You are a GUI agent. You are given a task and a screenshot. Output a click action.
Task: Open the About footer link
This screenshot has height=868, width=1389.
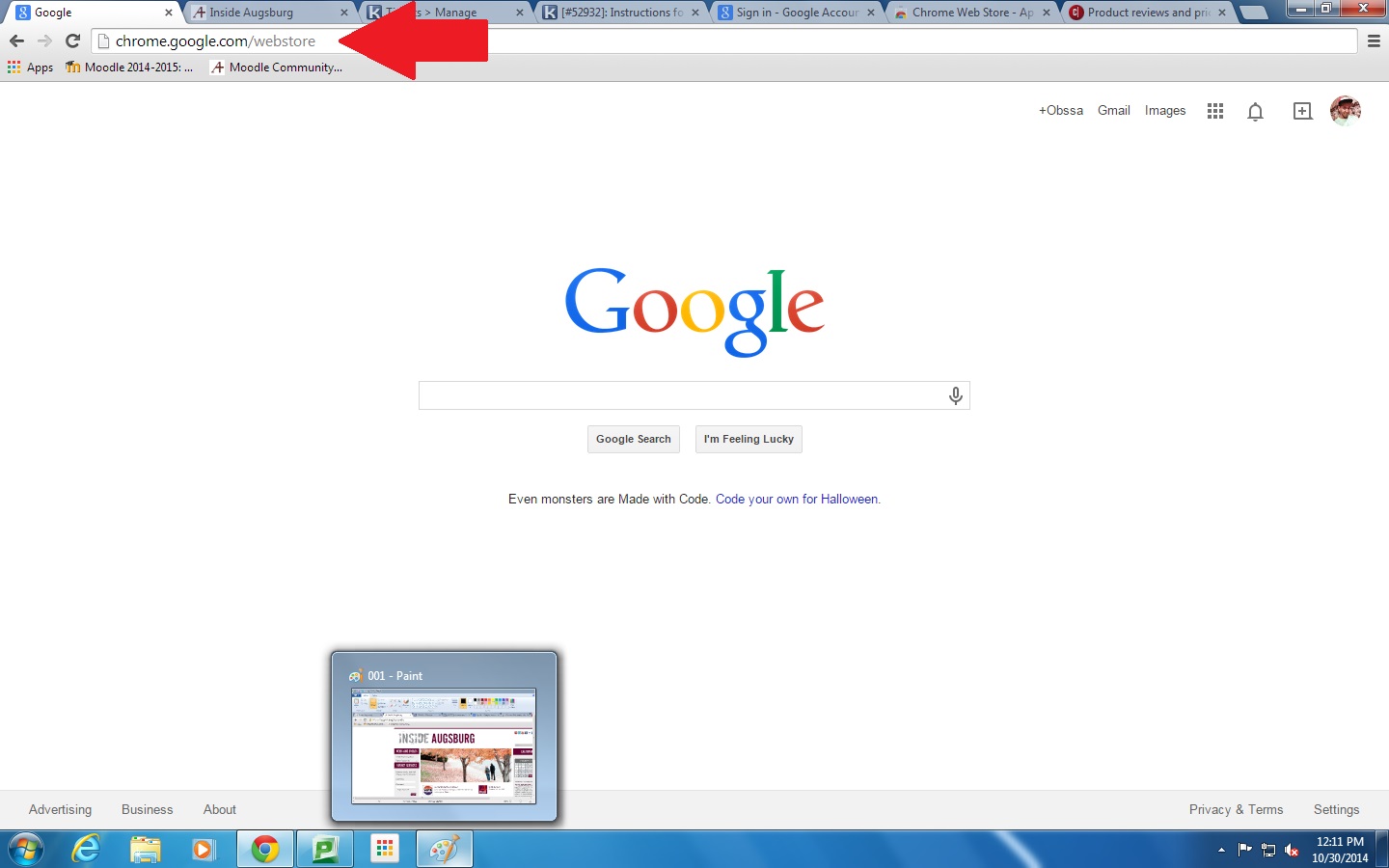click(x=220, y=810)
